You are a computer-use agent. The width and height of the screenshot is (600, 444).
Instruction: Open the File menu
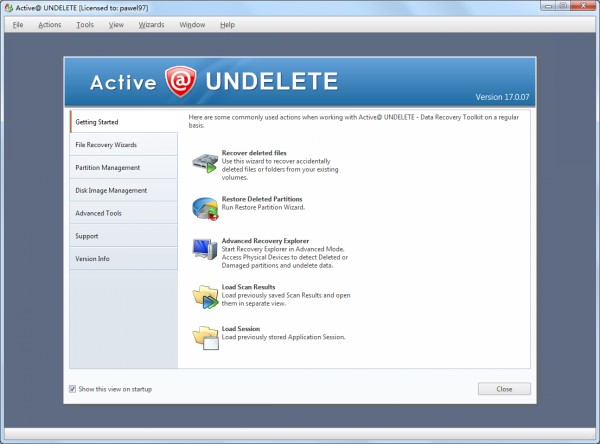pyautogui.click(x=18, y=25)
